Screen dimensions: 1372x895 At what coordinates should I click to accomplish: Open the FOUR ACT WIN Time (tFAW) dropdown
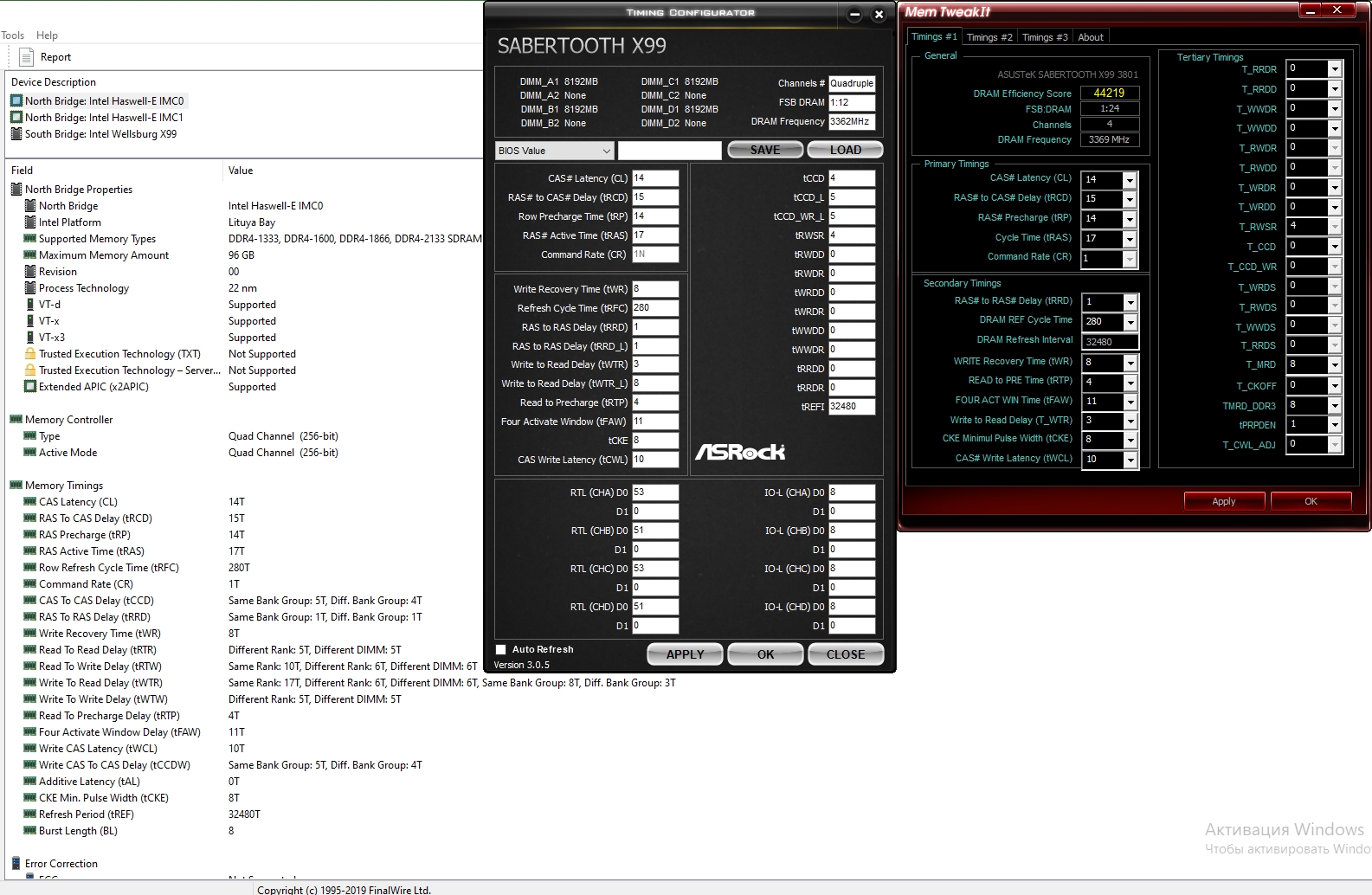[1130, 402]
